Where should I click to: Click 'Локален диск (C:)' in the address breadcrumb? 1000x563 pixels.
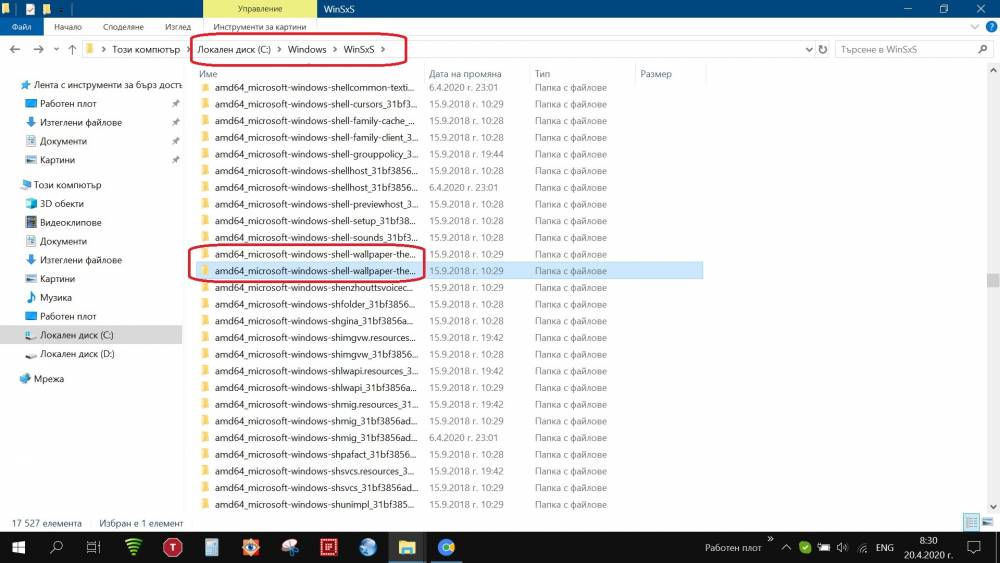(234, 49)
